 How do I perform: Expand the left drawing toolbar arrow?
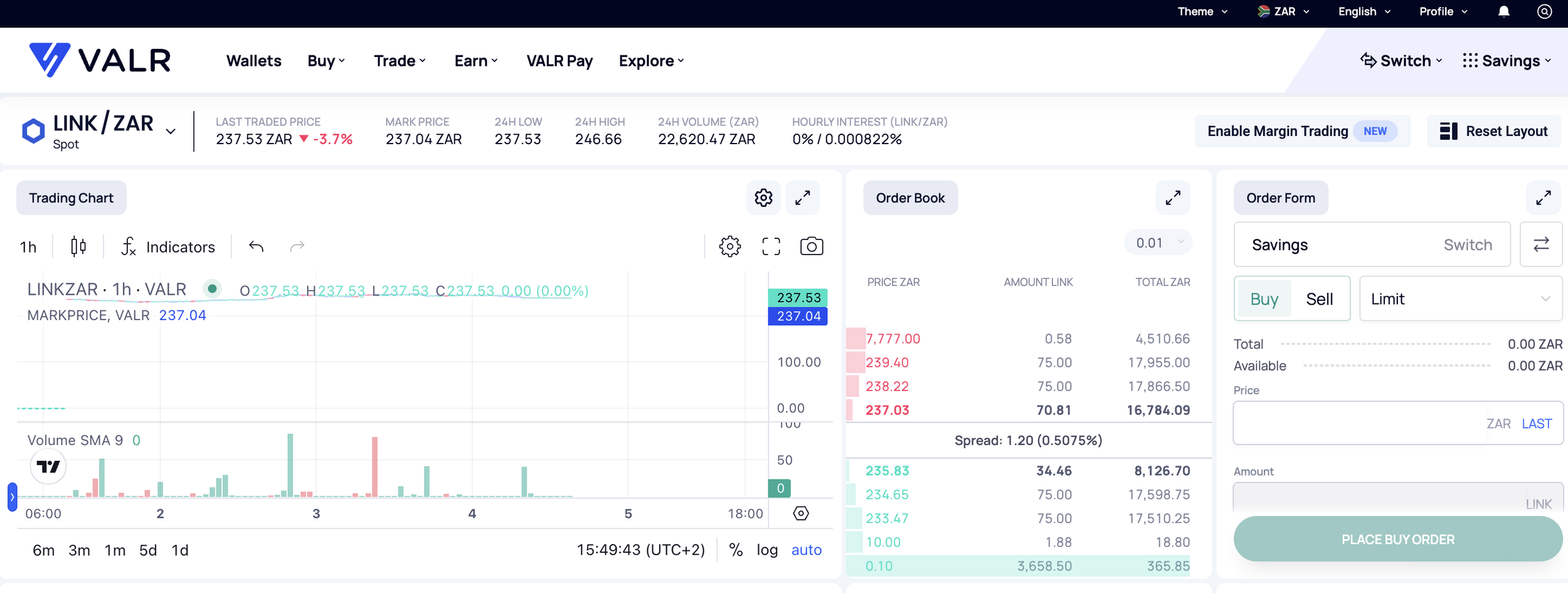pos(12,496)
